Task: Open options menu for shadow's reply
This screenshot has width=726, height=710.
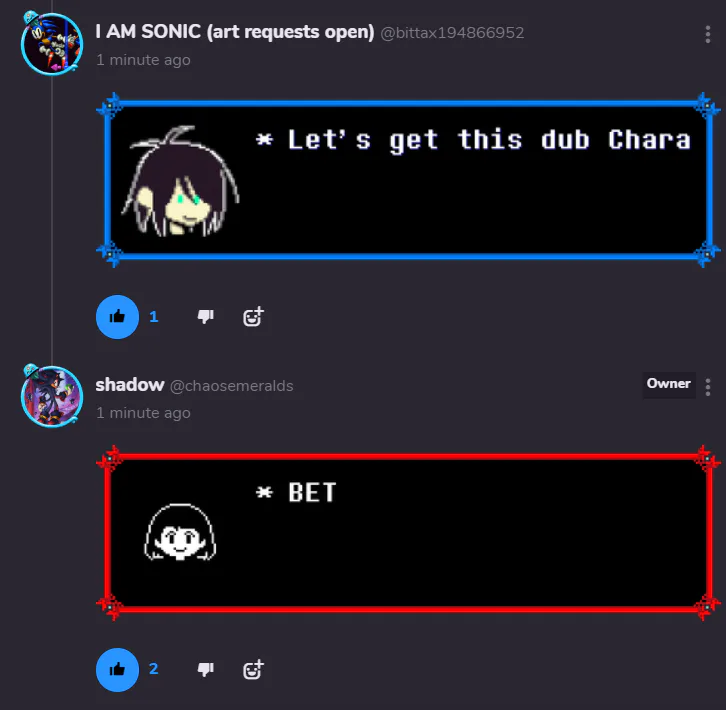Action: coord(707,387)
